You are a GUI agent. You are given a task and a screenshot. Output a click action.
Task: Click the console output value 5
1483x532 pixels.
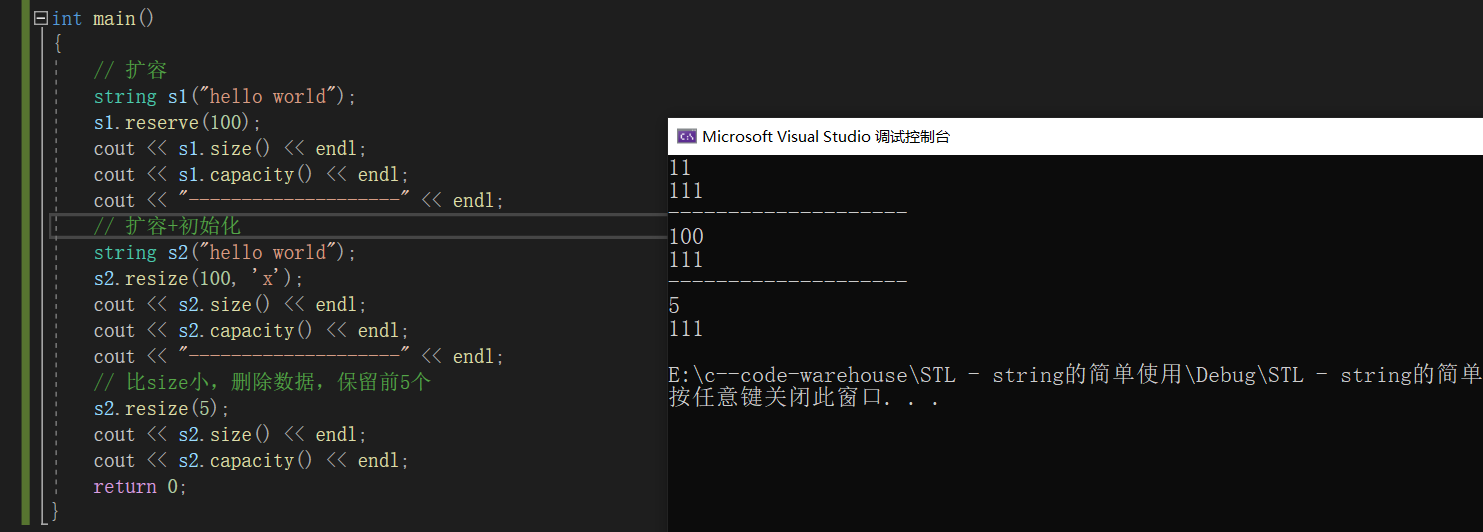coord(675,307)
